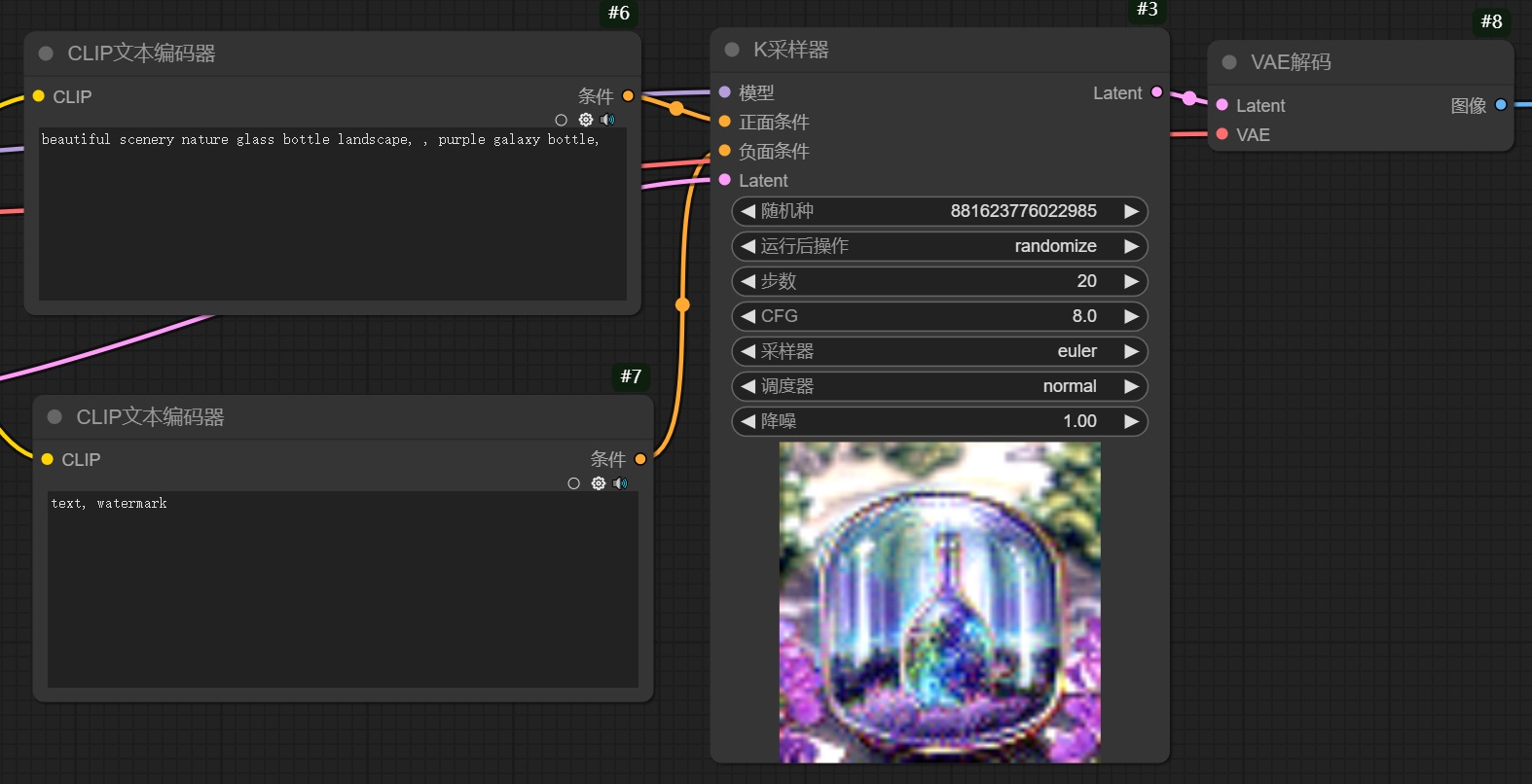
Task: Click the speaker icon in node #6
Action: click(607, 120)
